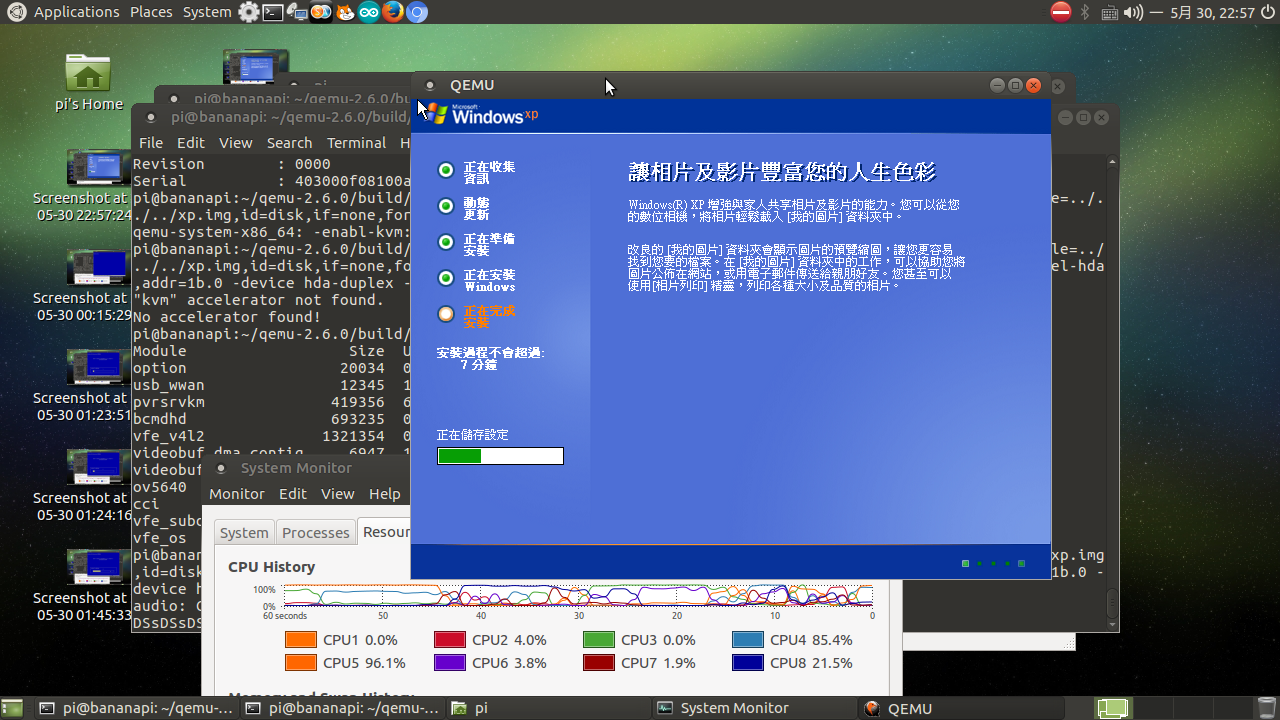Open the Bluetooth tray indicator
The width and height of the screenshot is (1280, 720).
click(1086, 12)
